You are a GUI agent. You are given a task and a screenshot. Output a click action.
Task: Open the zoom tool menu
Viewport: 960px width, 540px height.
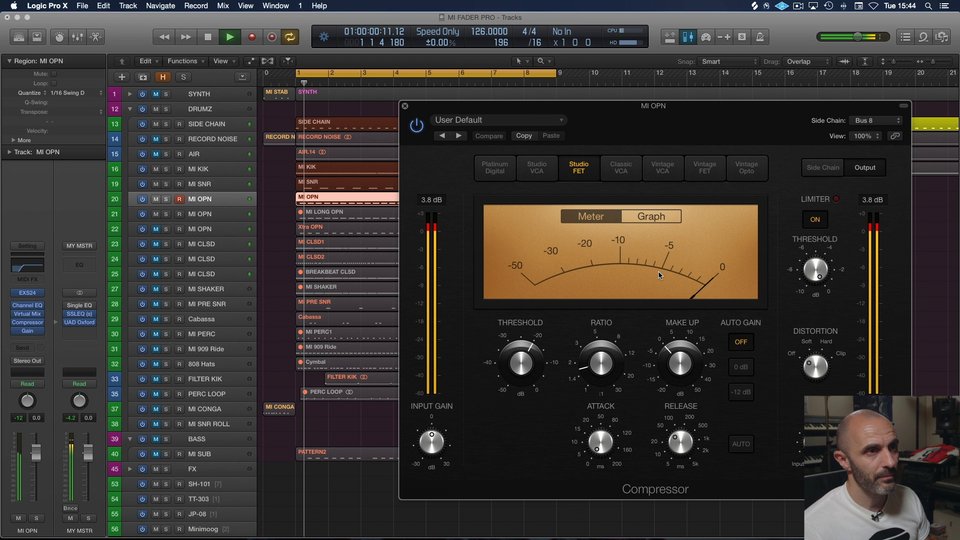543,61
